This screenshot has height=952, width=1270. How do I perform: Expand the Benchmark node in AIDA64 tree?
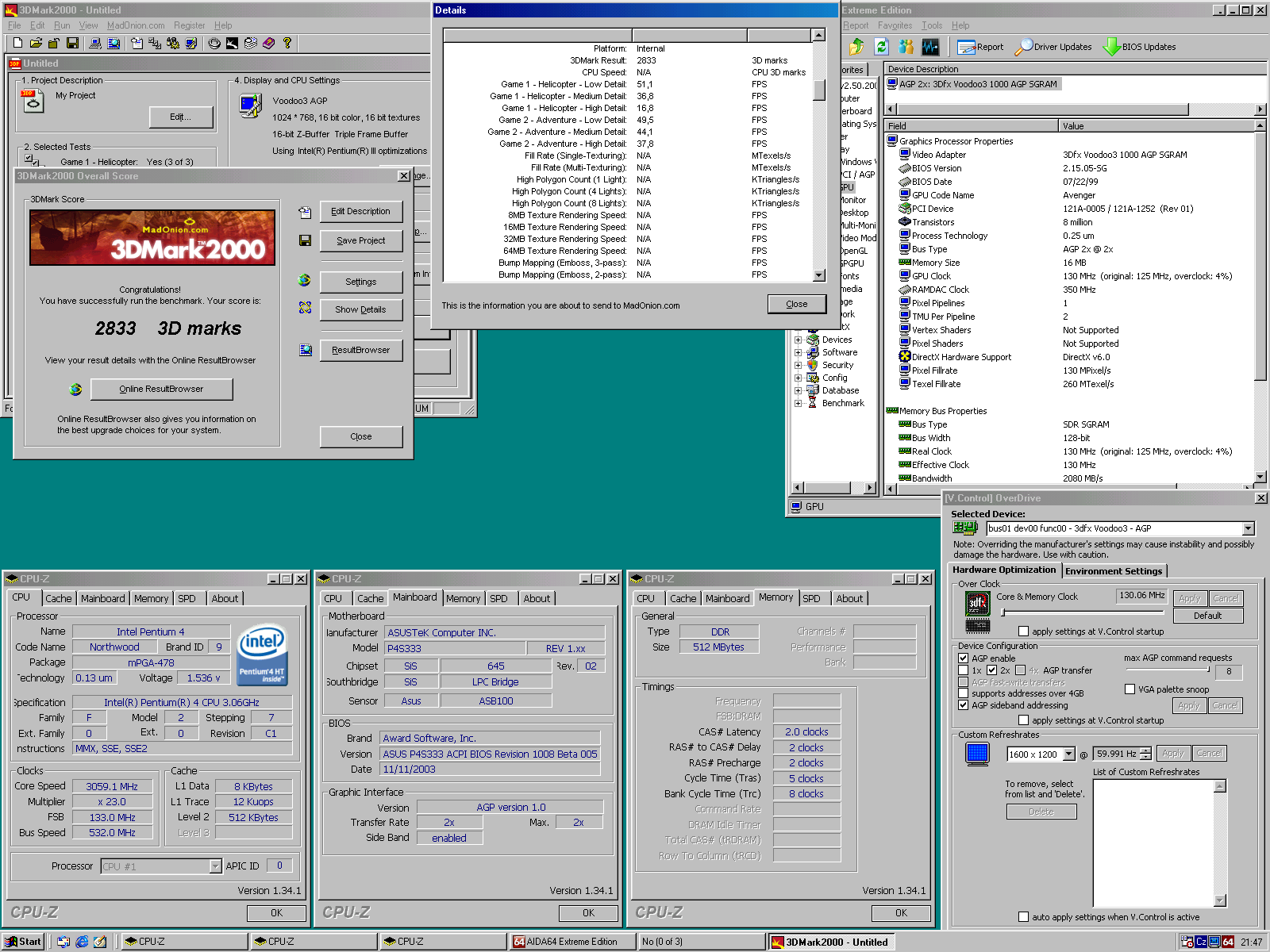click(798, 403)
